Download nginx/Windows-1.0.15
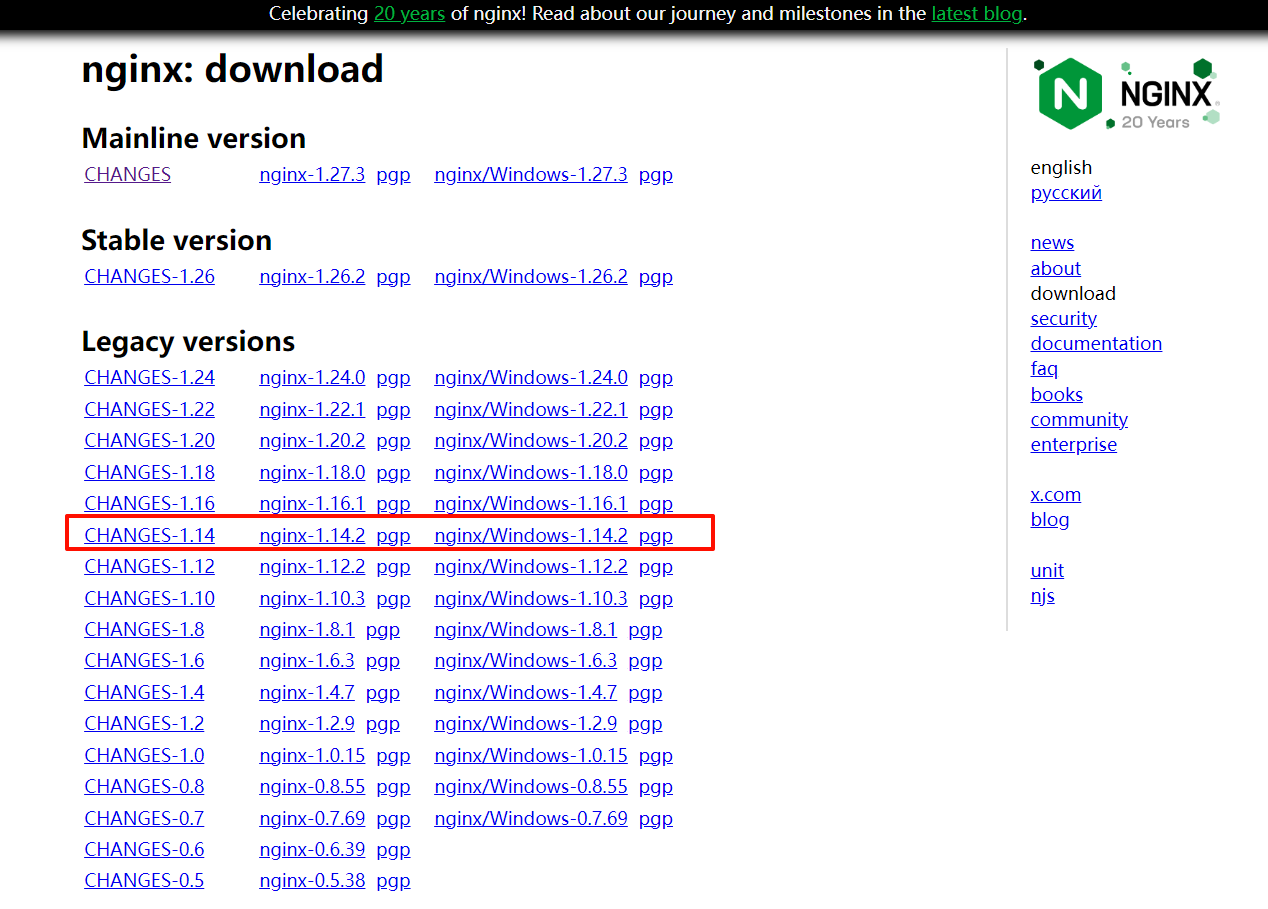Screen dimensions: 1268x909 [531, 755]
